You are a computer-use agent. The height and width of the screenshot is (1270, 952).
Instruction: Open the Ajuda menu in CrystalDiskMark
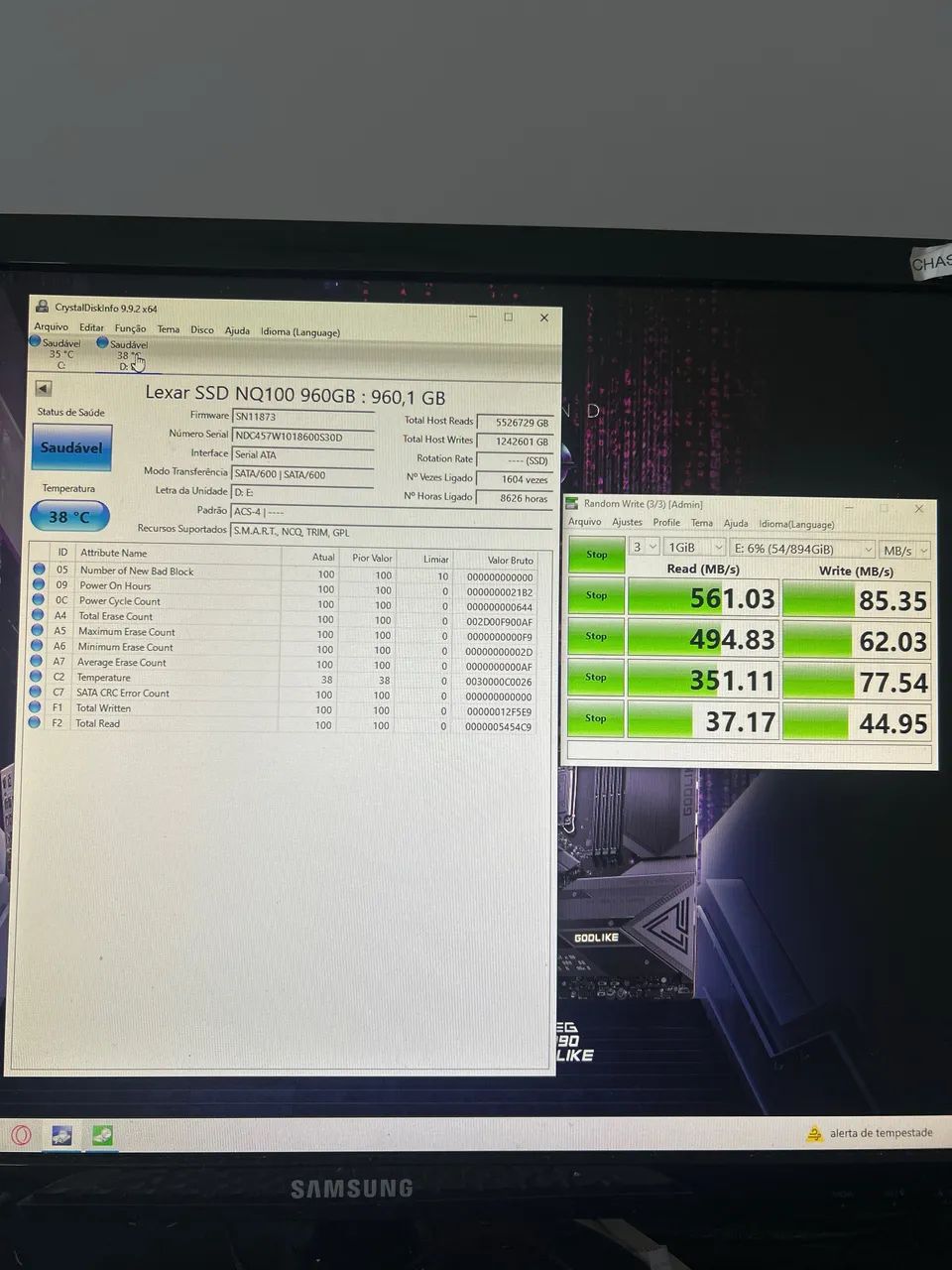point(736,523)
